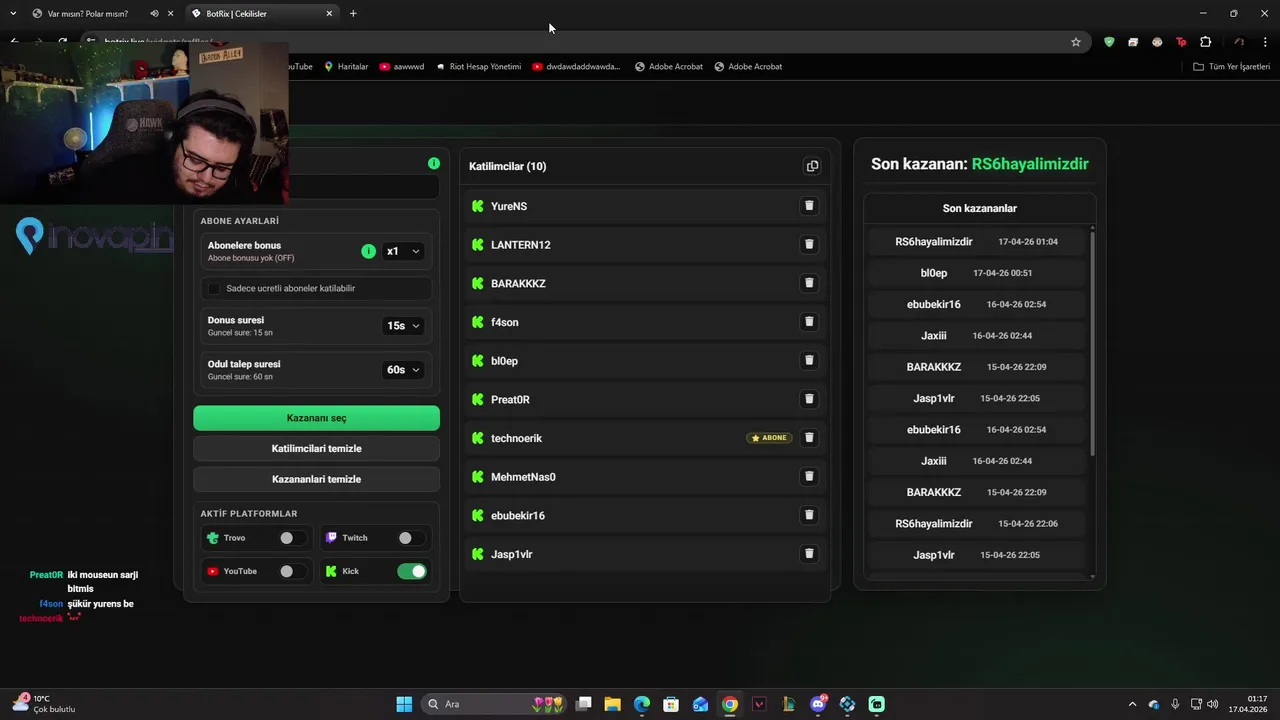This screenshot has width=1280, height=720.
Task: Click the info icon beside Abonelere bonus
Action: [x=368, y=251]
